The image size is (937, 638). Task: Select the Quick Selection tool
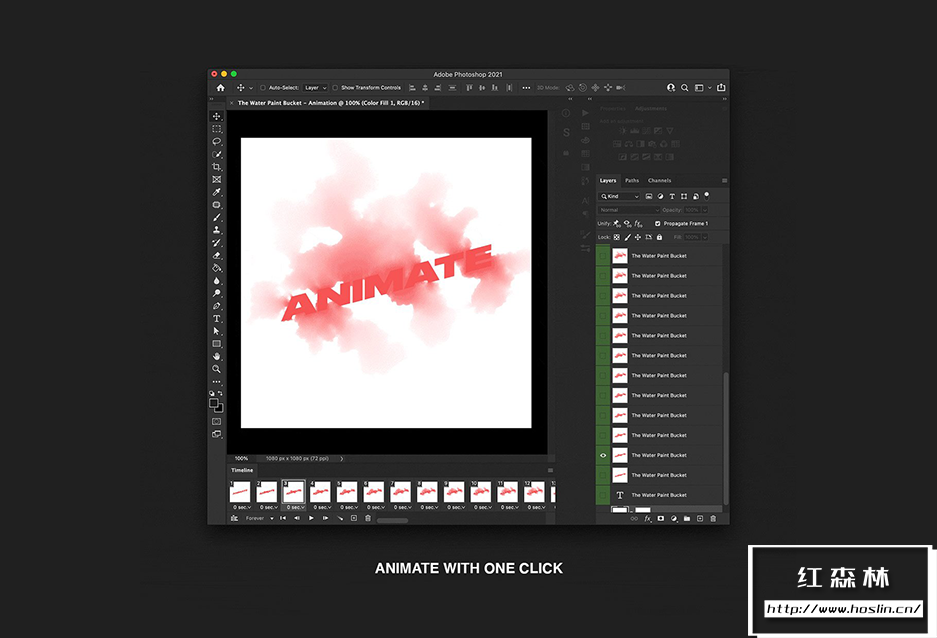(216, 154)
